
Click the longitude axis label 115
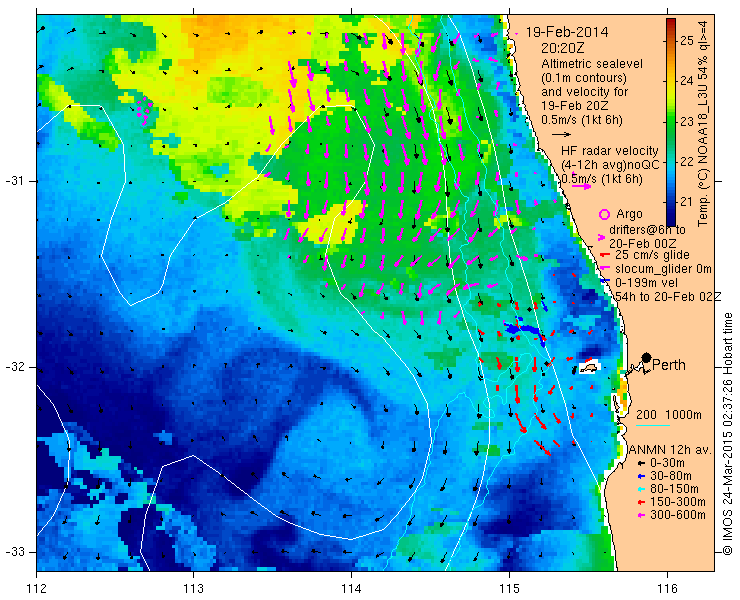pos(509,588)
